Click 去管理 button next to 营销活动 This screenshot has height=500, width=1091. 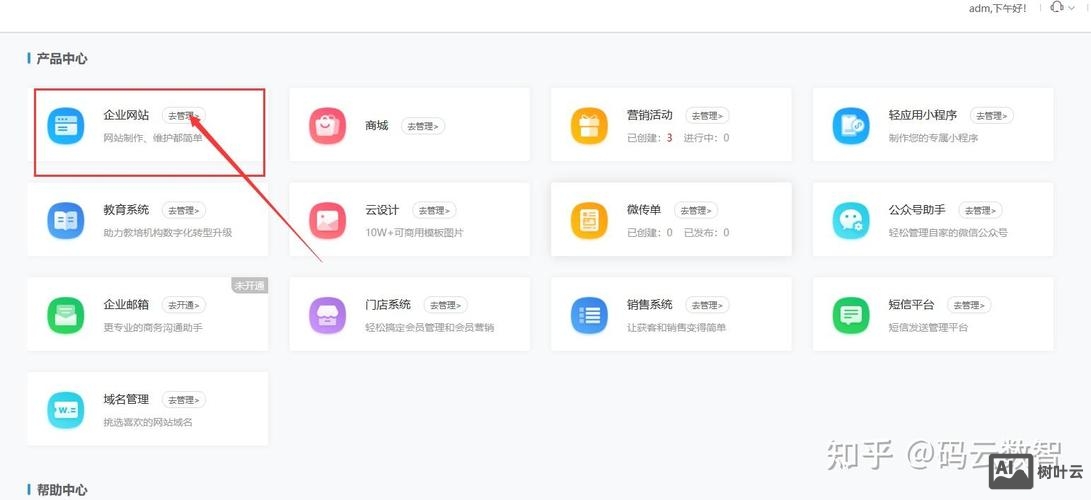tap(707, 115)
